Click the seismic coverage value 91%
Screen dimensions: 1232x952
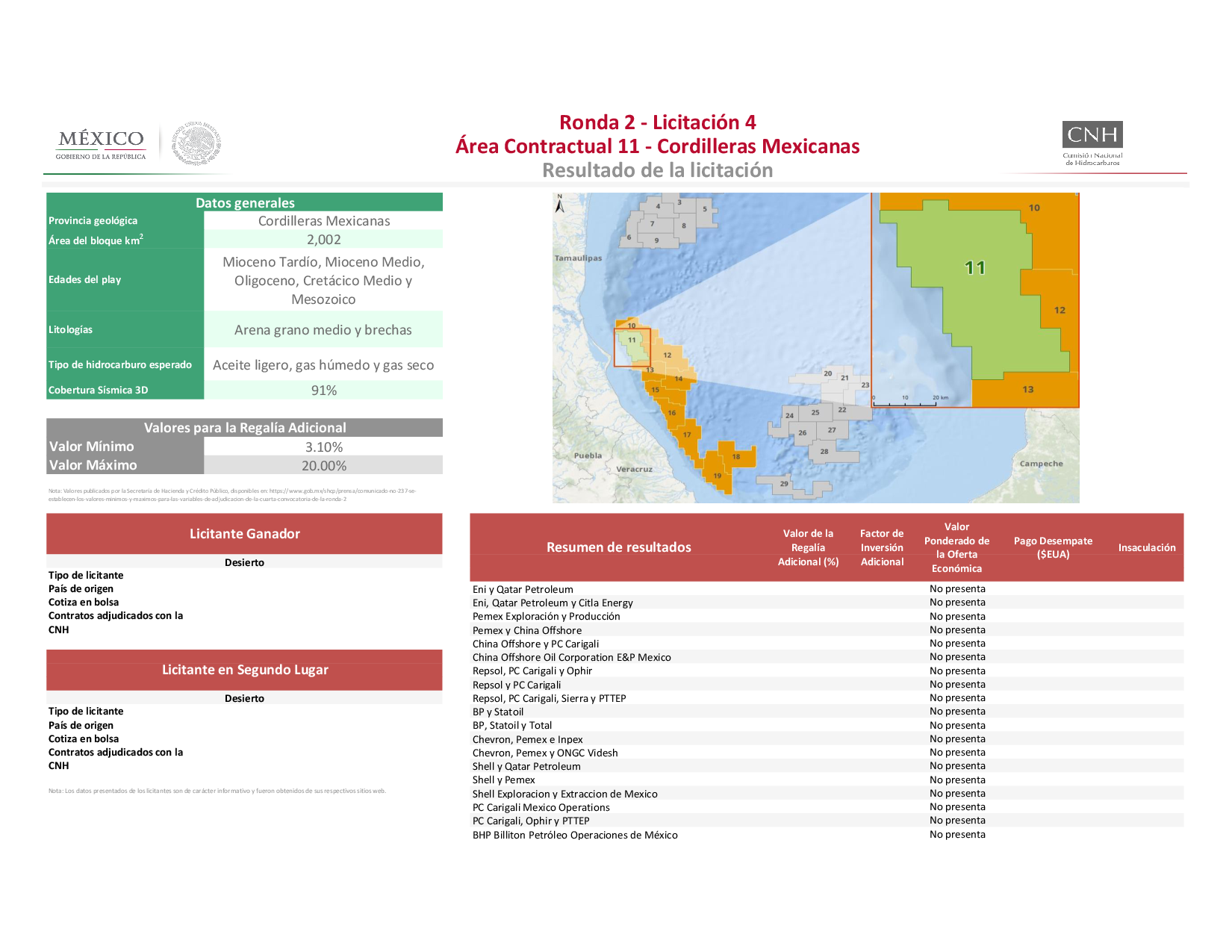tap(323, 391)
